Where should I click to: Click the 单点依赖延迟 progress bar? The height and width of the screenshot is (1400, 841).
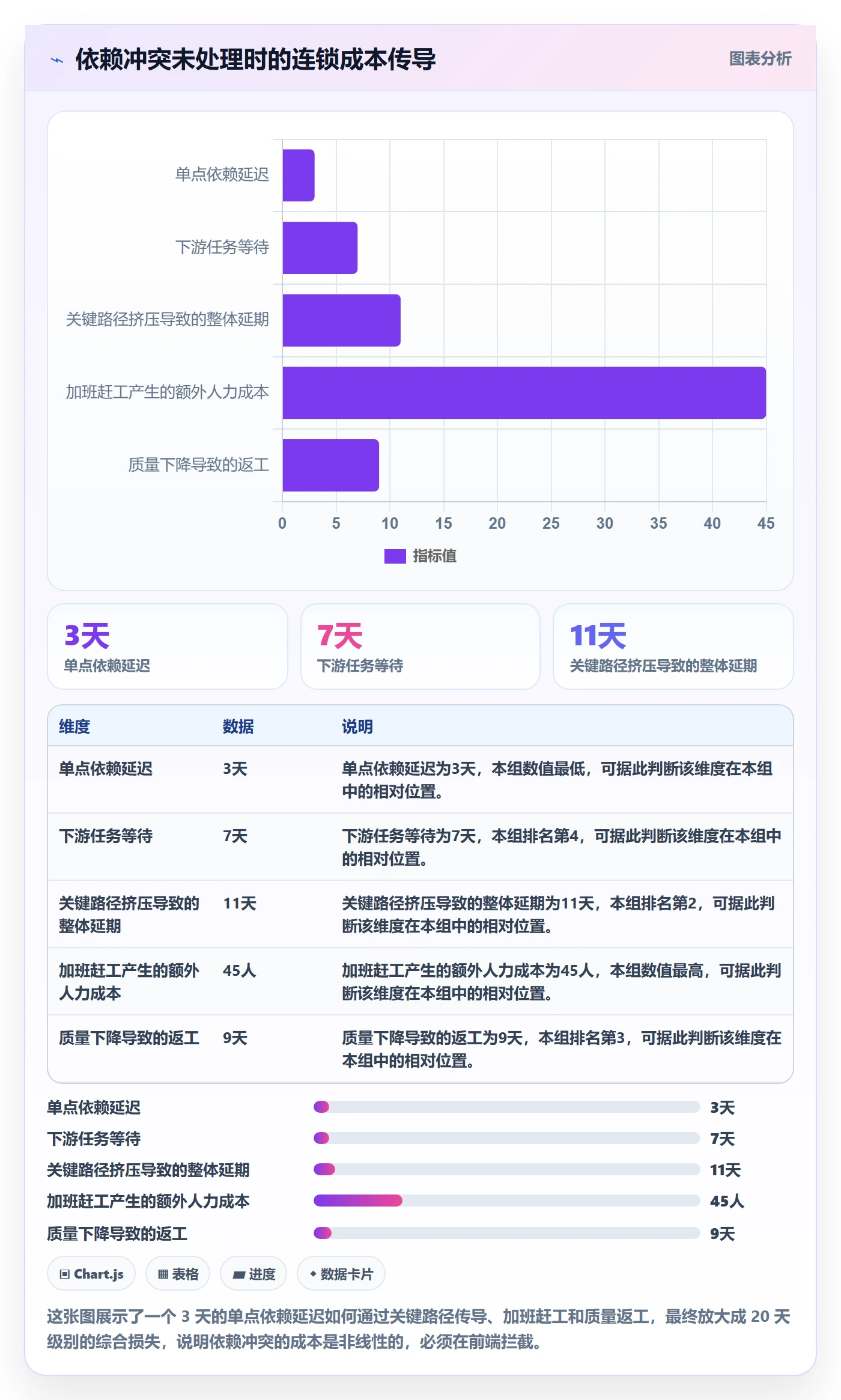[x=506, y=1107]
